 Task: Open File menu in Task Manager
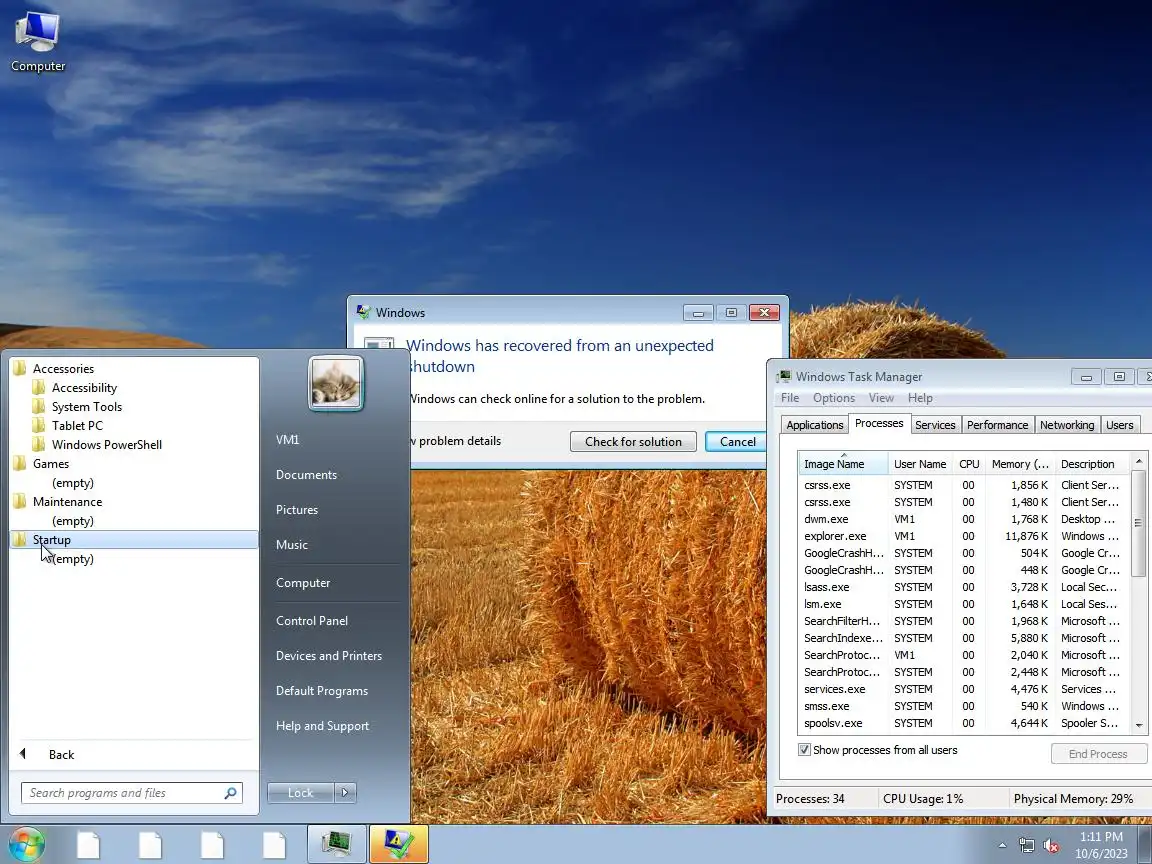[790, 397]
